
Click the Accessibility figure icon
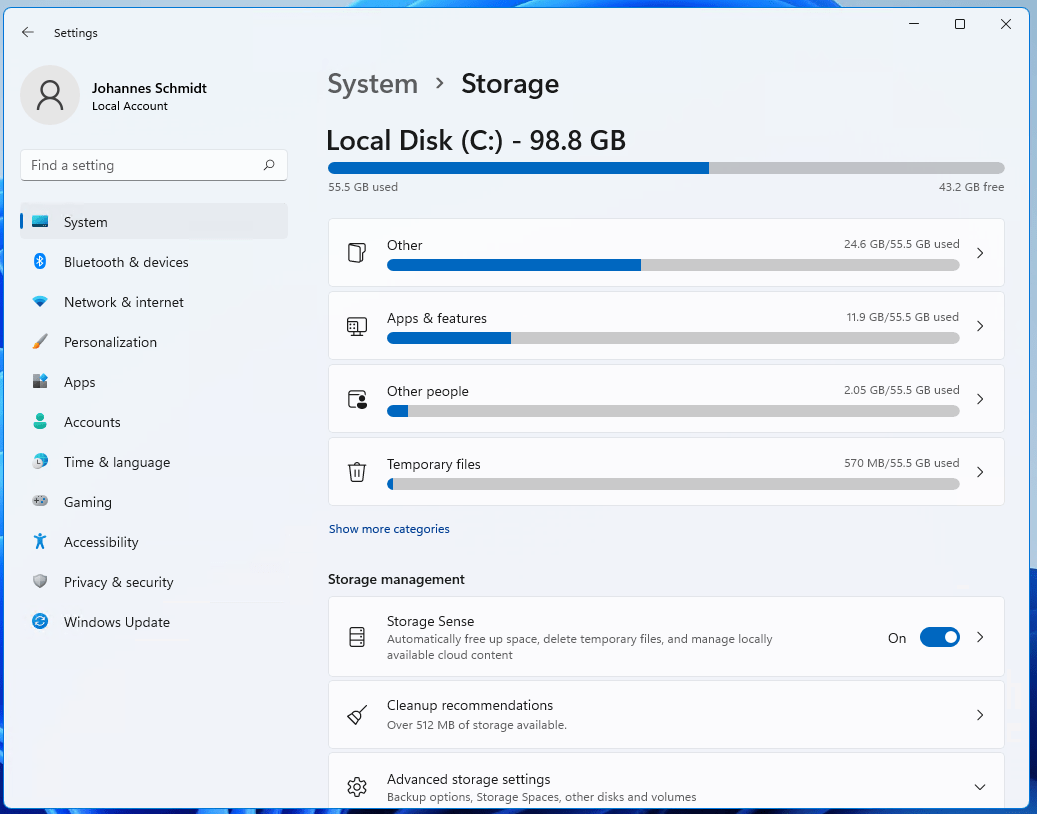coord(40,542)
